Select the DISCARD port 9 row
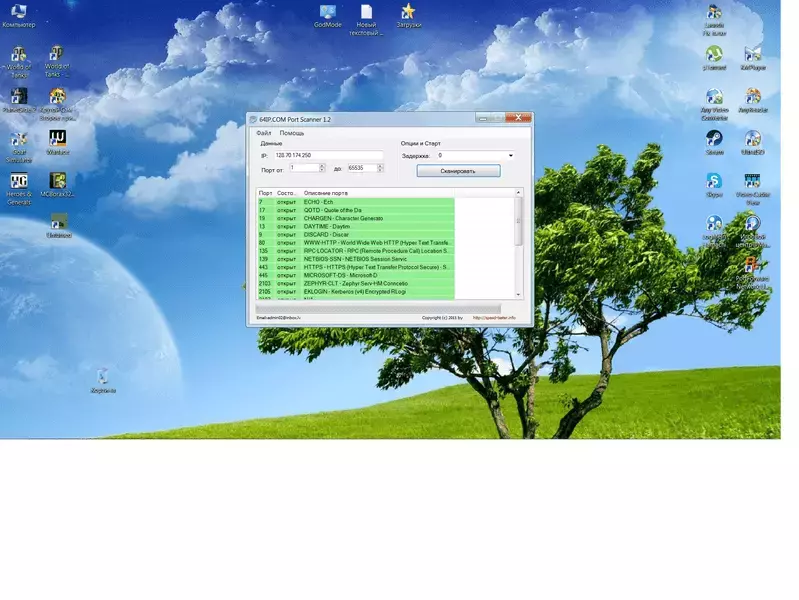 [x=356, y=234]
